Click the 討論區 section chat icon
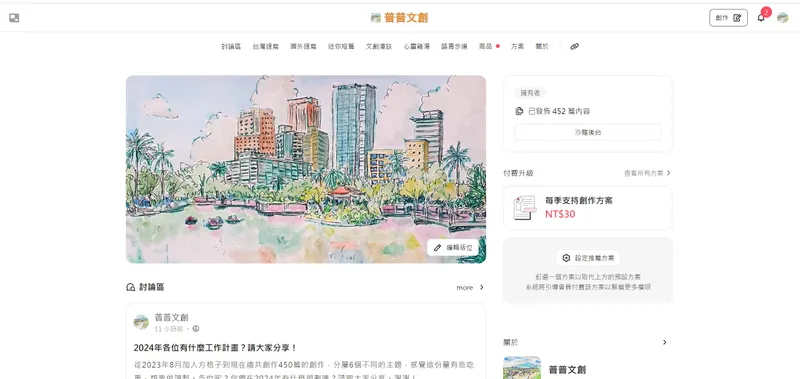 (x=131, y=287)
